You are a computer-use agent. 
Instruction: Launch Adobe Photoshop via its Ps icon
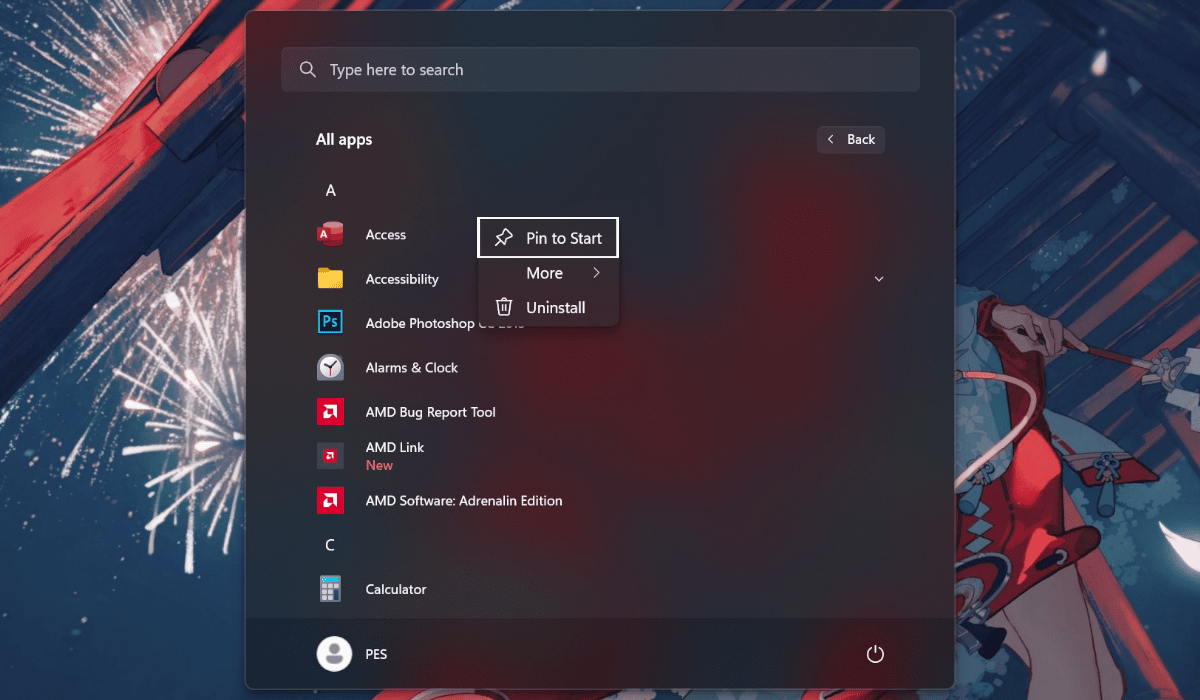(x=330, y=323)
